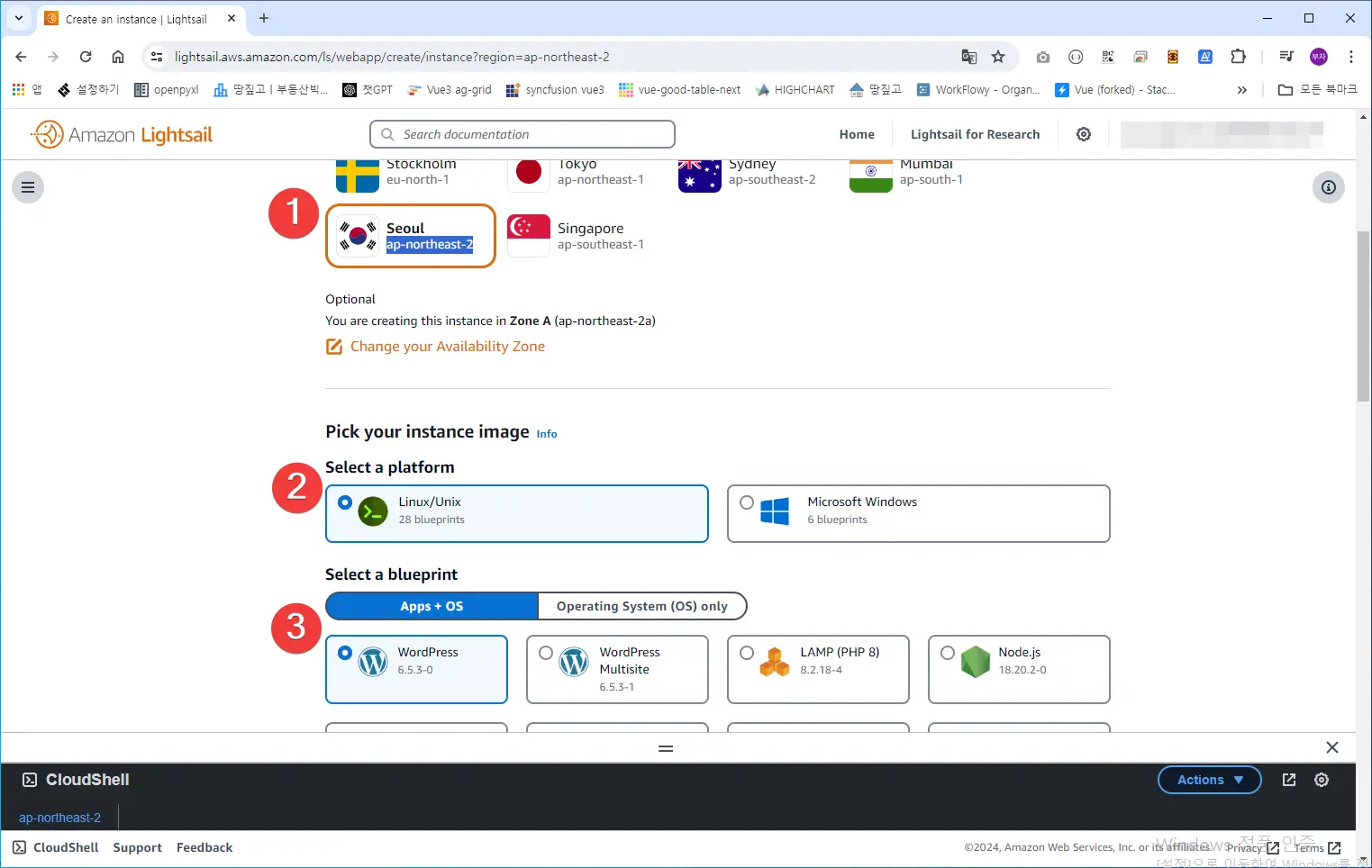Choose the Singapore ap-southeast-1 region card
This screenshot has height=868, width=1372.
[582, 236]
